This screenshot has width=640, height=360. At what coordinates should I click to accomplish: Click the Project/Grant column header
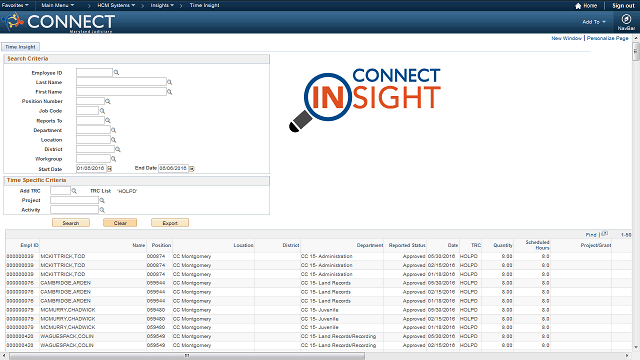596,245
